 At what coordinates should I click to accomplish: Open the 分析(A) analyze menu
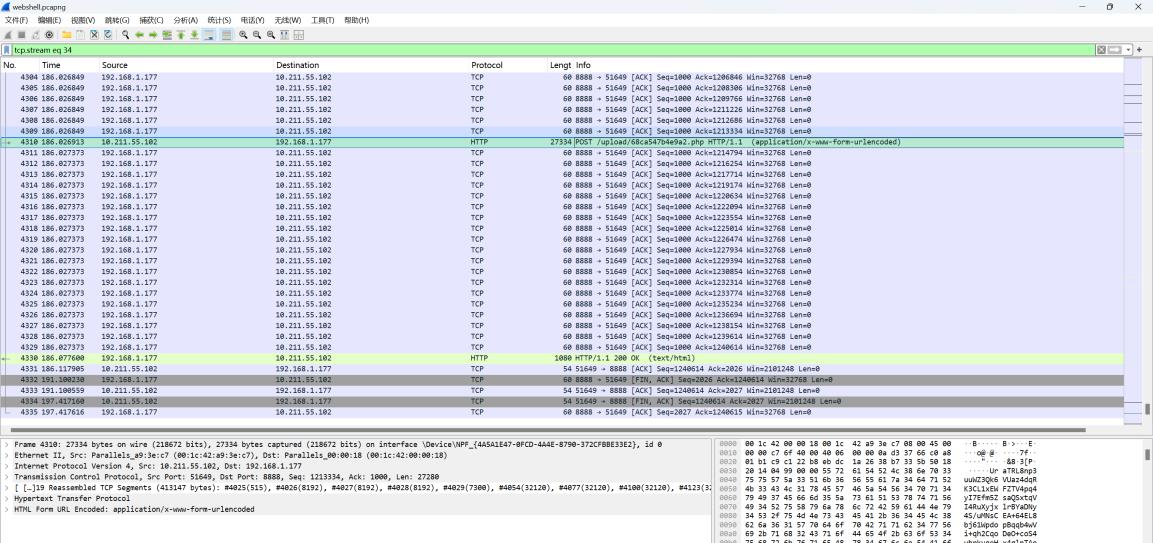[x=185, y=20]
